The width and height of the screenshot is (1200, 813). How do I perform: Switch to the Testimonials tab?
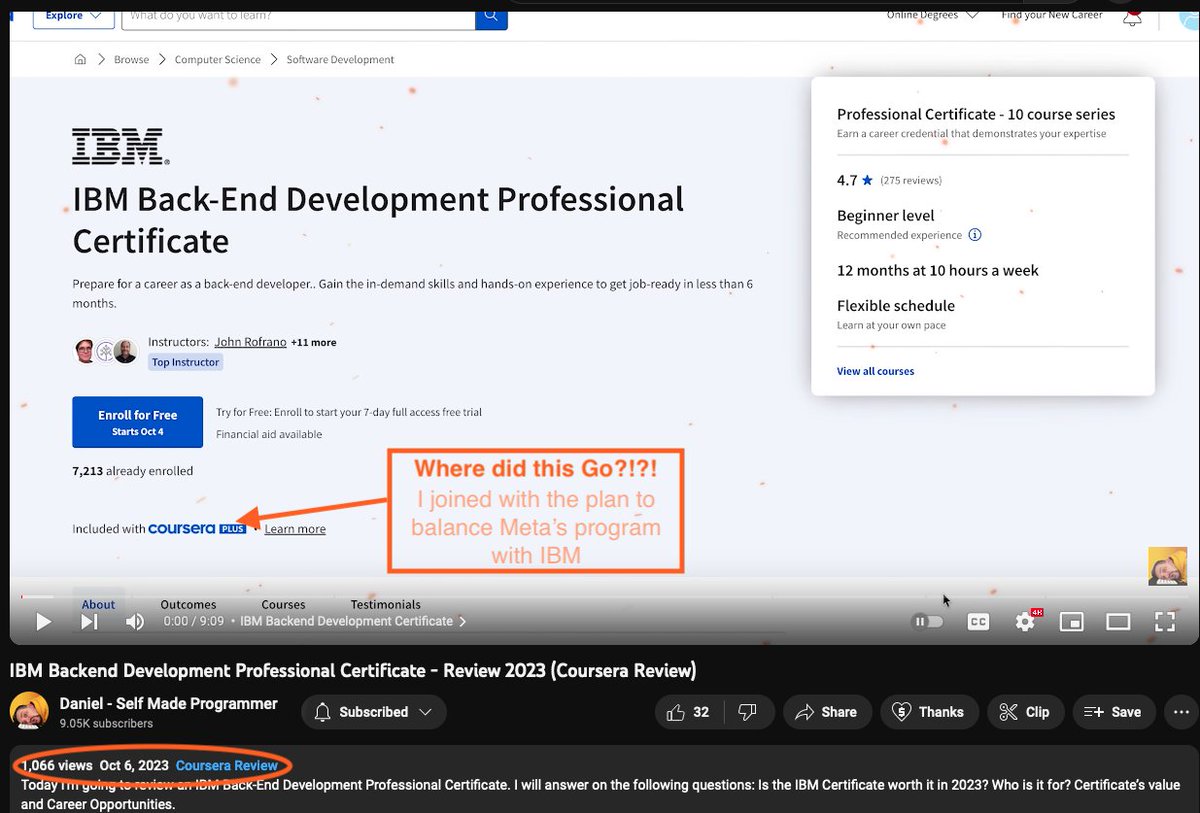tap(385, 604)
